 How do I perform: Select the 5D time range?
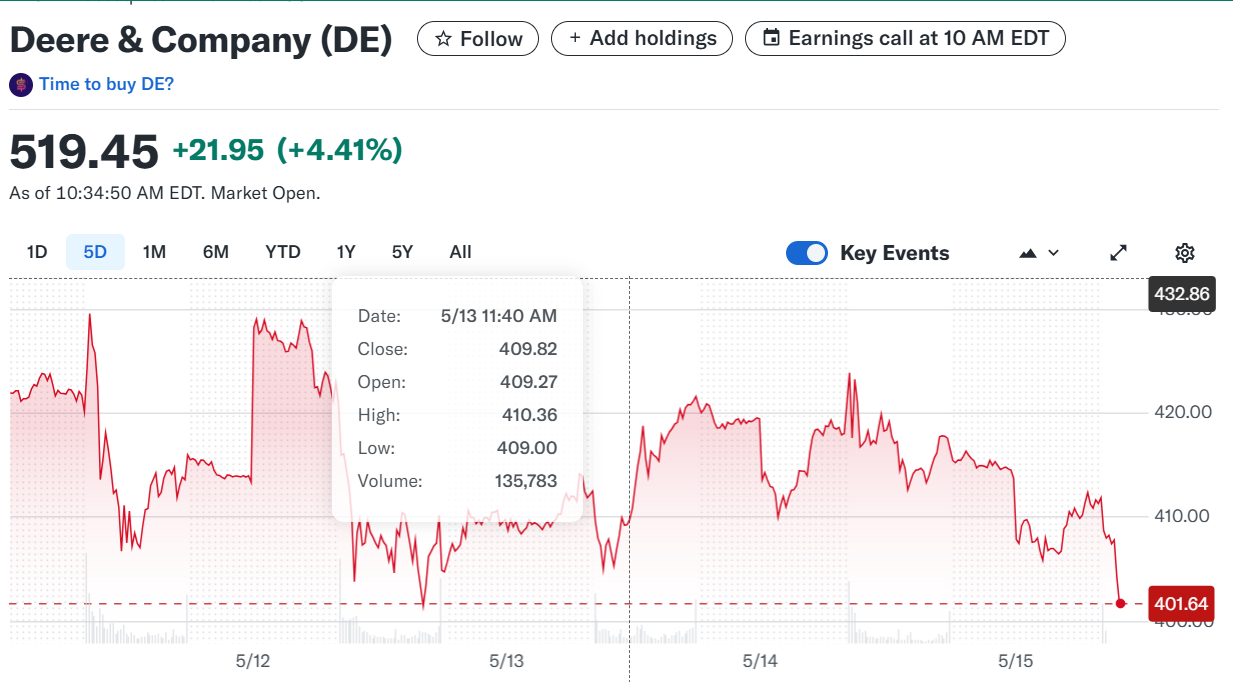pos(95,252)
